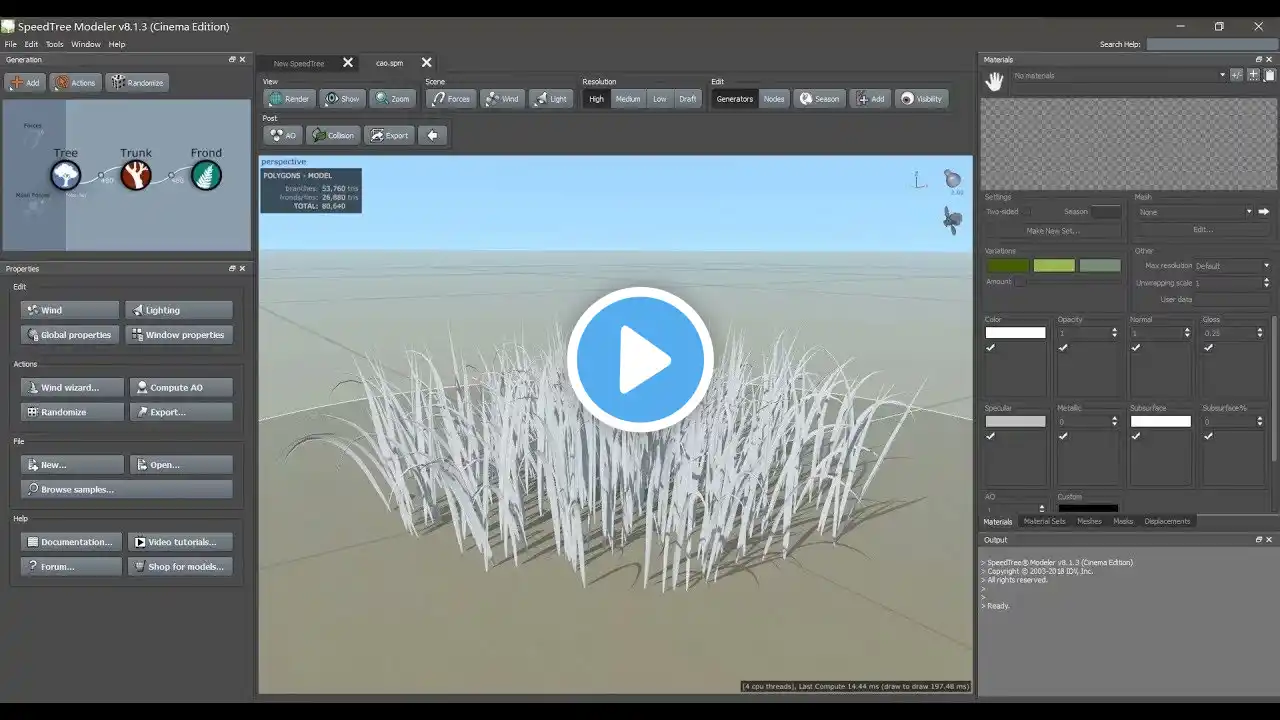
Task: Click the back arrow toolbar icon
Action: pos(432,135)
